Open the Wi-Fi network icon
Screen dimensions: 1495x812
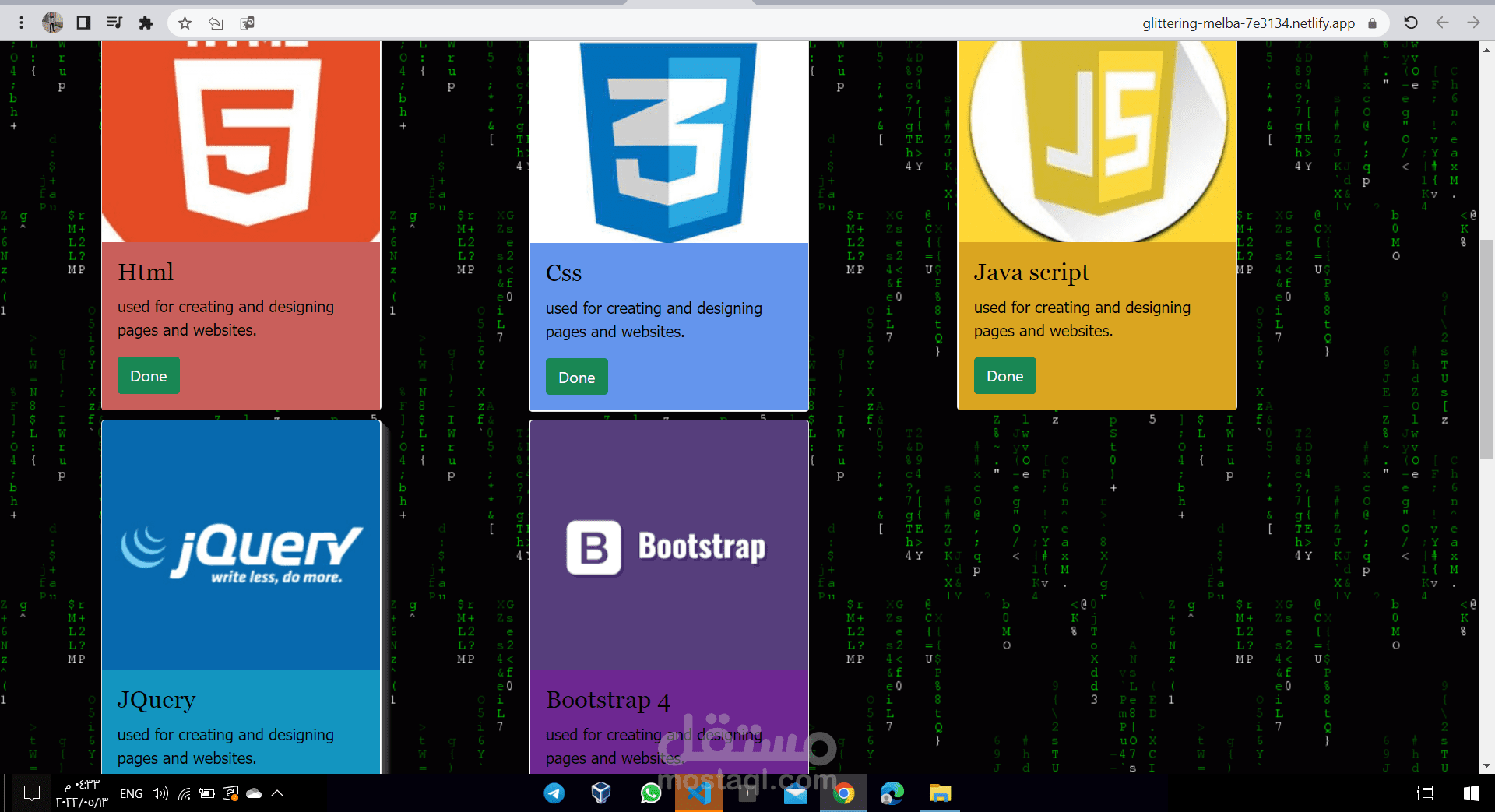pyautogui.click(x=185, y=794)
